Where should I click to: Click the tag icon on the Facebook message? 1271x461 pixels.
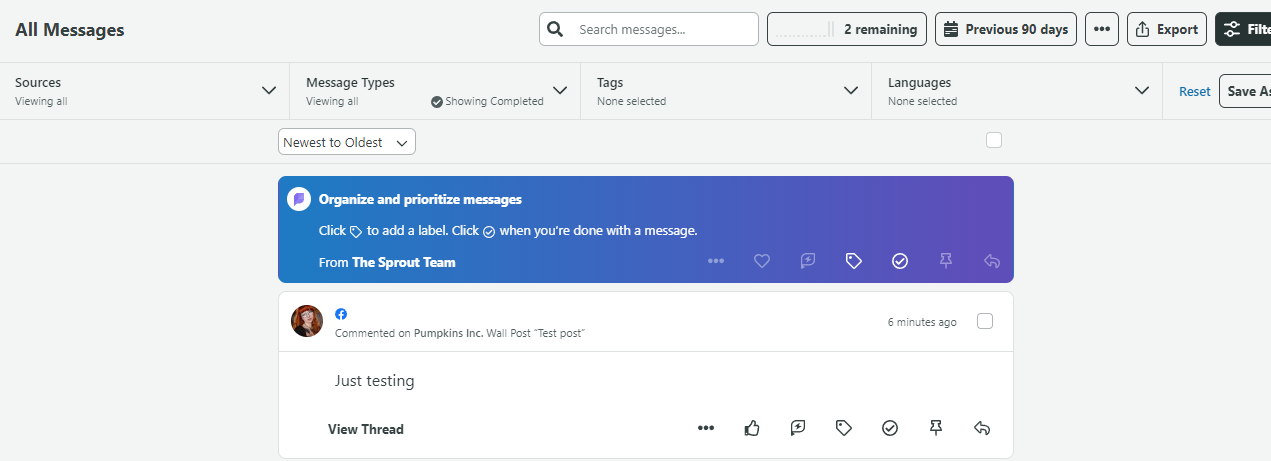[x=843, y=428]
